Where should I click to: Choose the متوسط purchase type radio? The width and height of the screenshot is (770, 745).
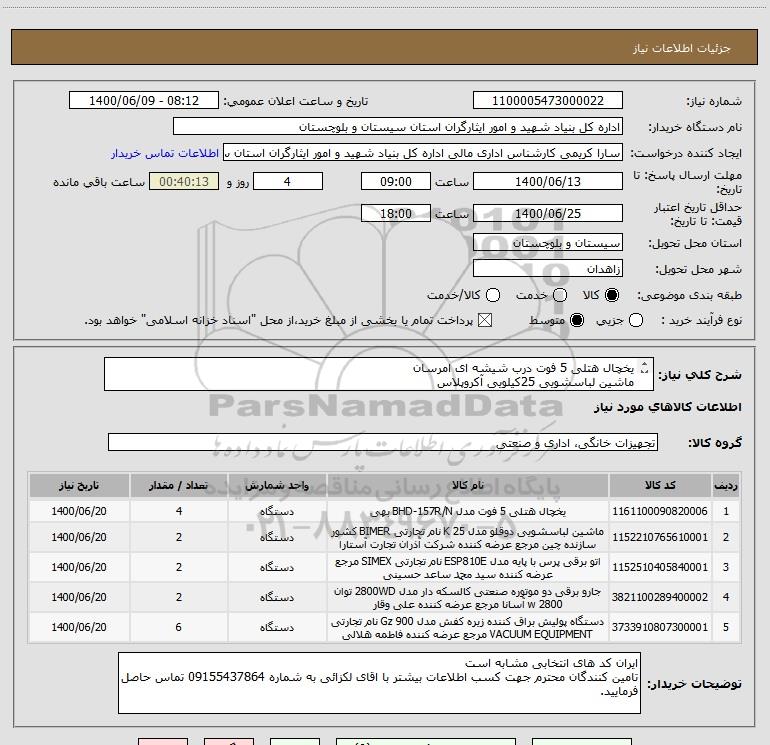coord(577,320)
